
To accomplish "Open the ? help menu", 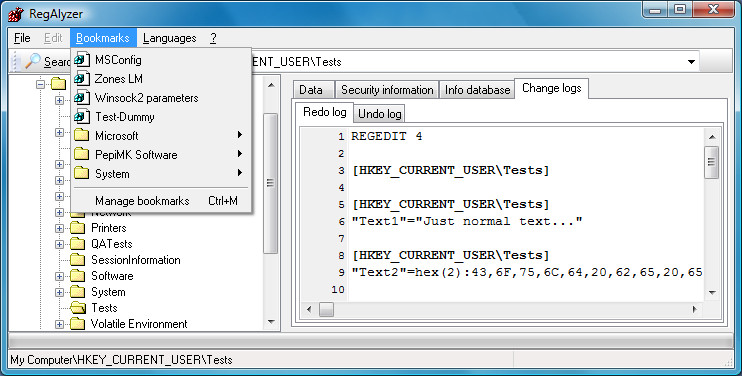I will point(213,38).
